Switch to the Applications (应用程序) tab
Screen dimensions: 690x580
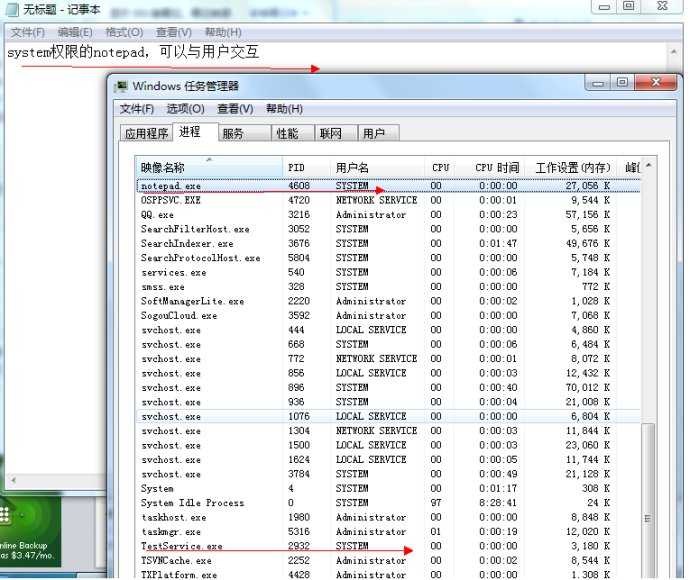146,133
